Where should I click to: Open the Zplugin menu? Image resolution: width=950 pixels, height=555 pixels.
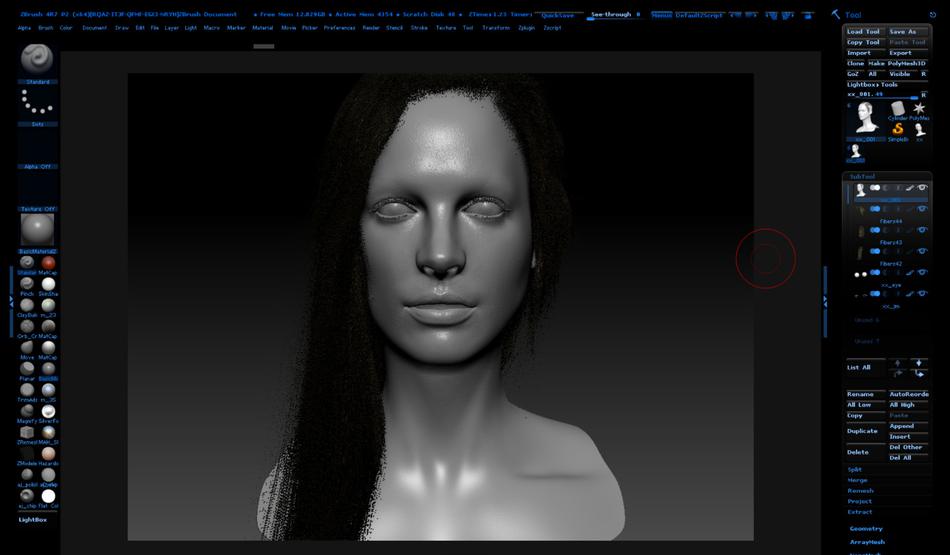526,28
